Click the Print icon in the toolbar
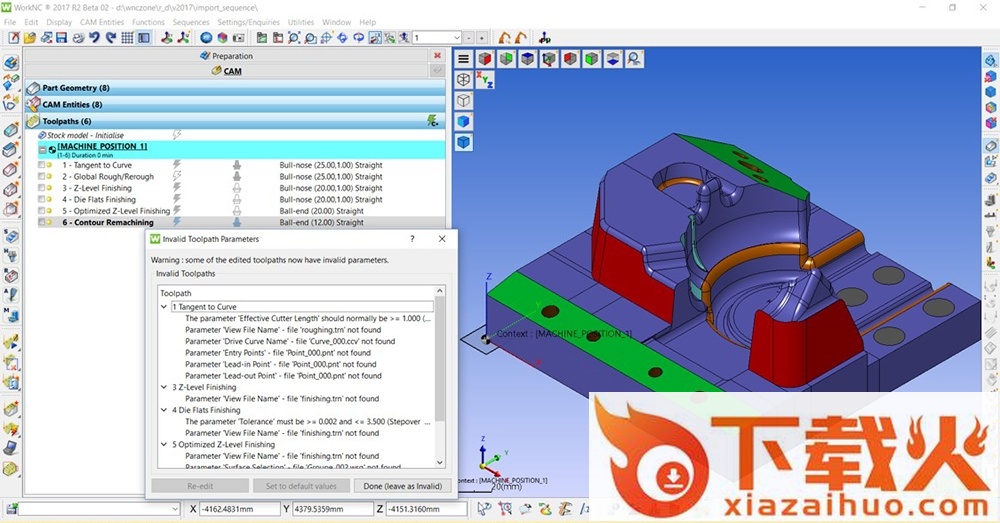The width and height of the screenshot is (1000, 523). pyautogui.click(x=79, y=38)
